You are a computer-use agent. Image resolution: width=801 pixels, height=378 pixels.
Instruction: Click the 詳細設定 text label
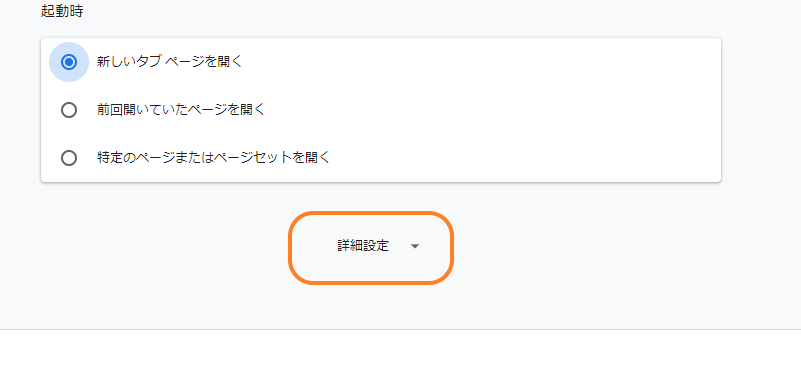(x=363, y=246)
